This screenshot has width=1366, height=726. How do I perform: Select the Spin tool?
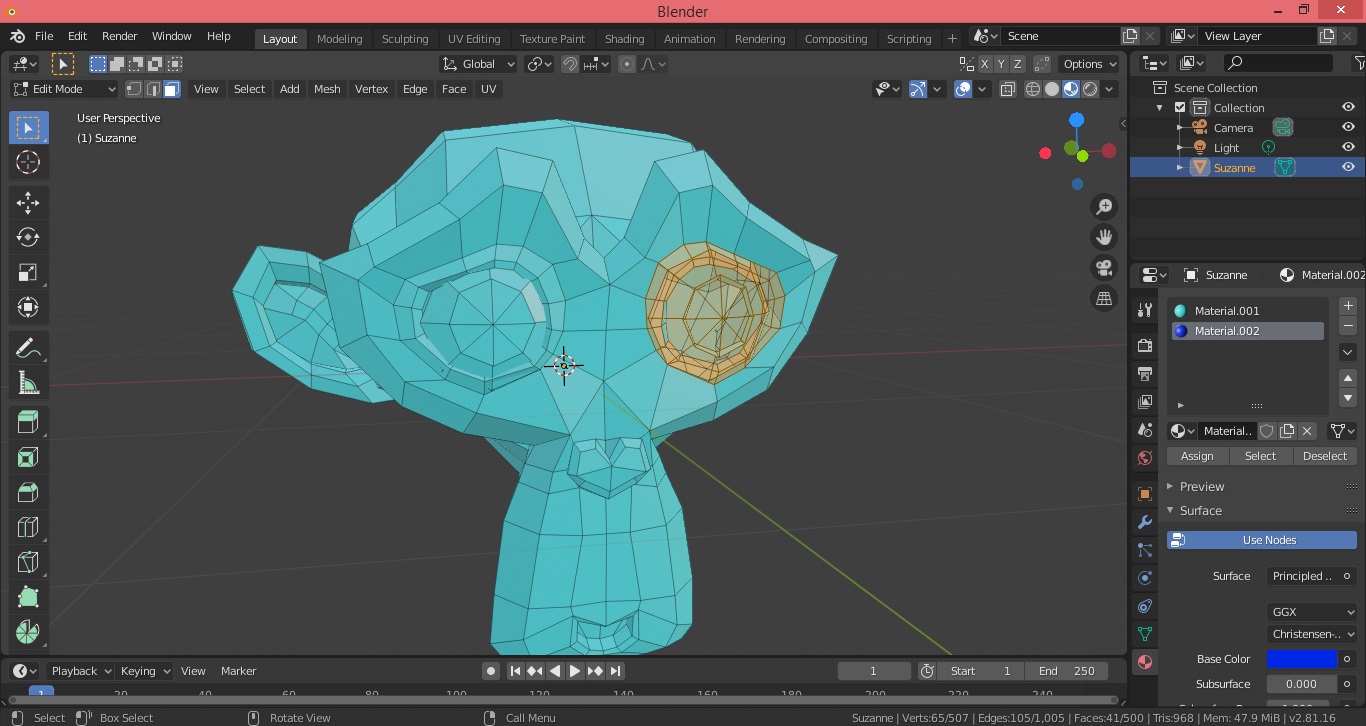[x=28, y=632]
